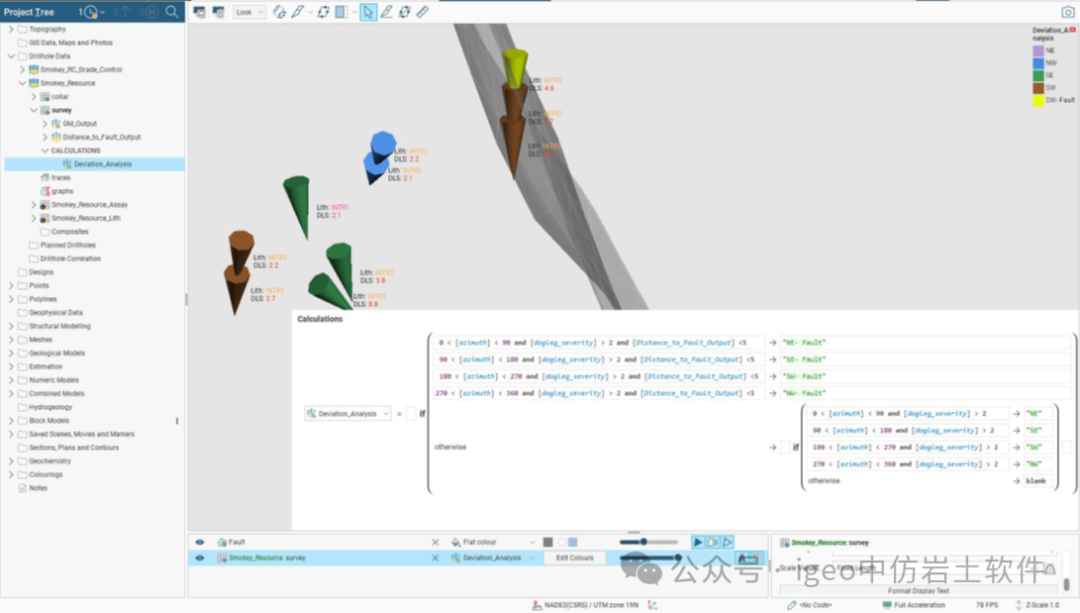The width and height of the screenshot is (1080, 613).
Task: Open the graphs item icon in tree
Action: click(44, 191)
